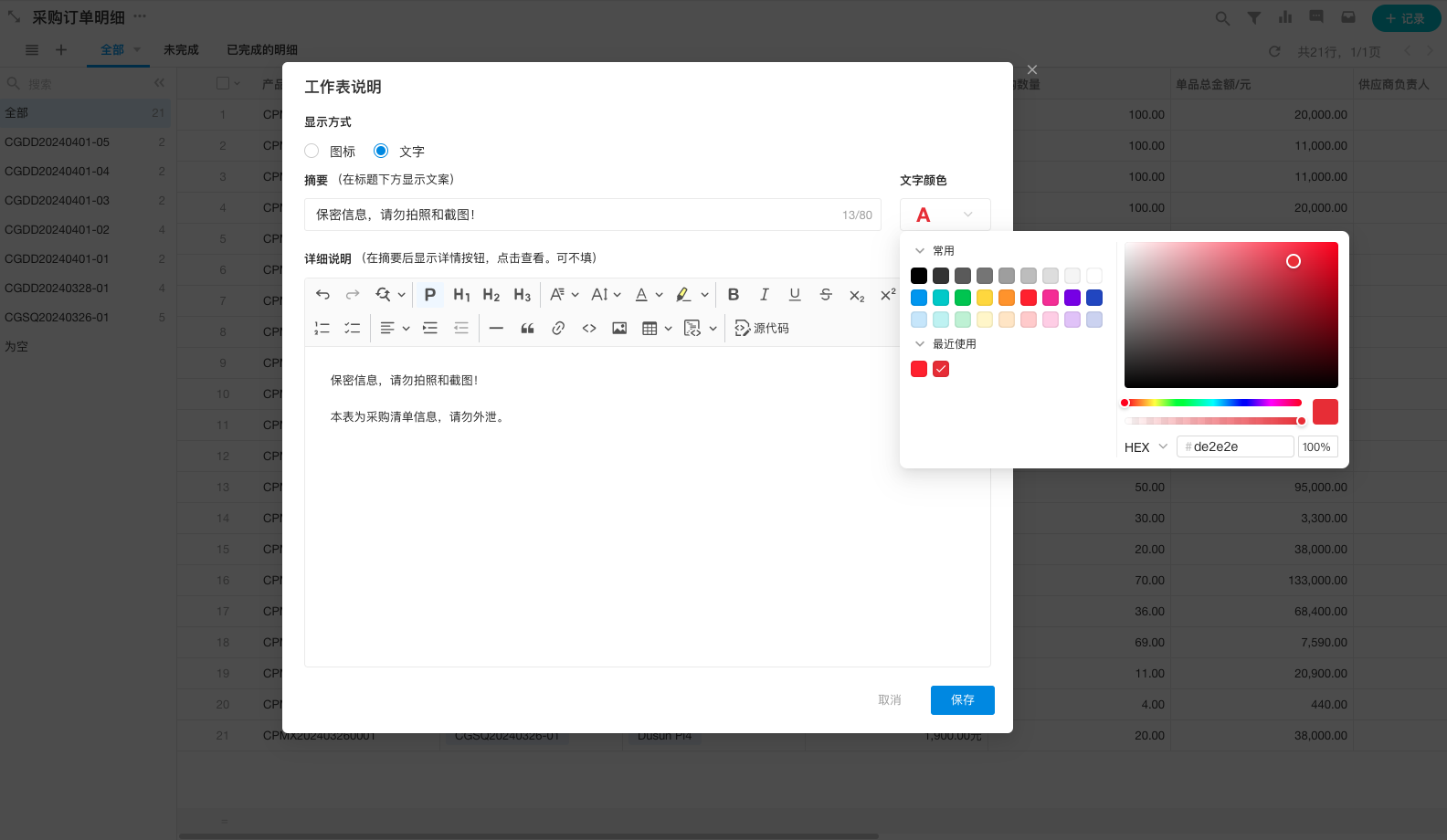Toggle the select-all checkbox in table header
This screenshot has width=1447, height=840.
click(x=223, y=83)
